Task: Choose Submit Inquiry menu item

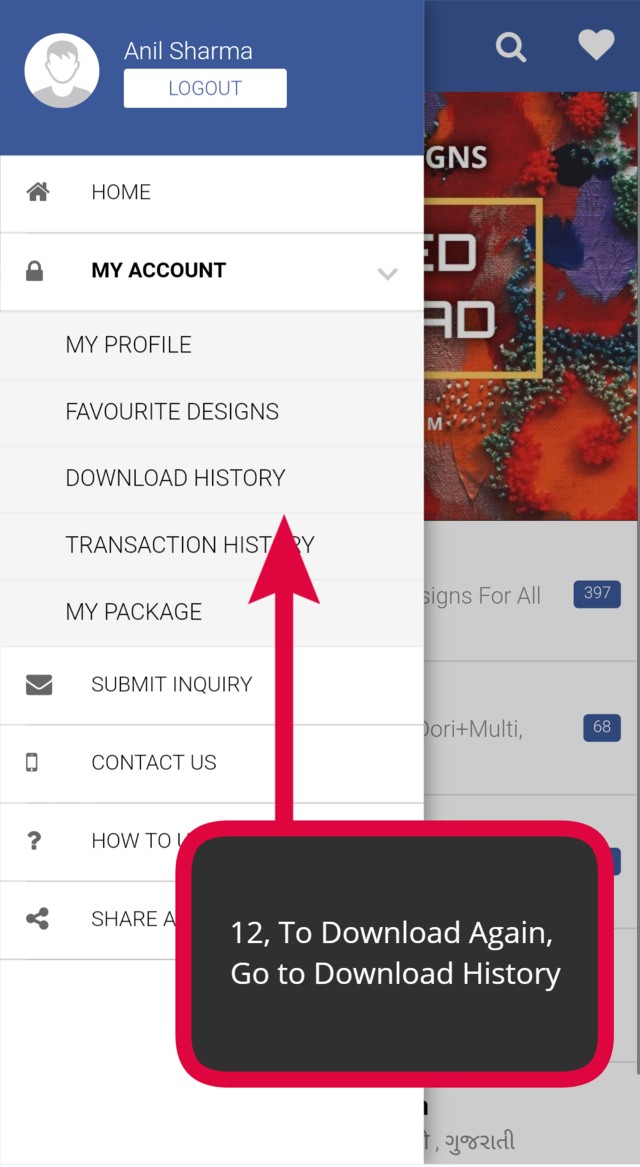Action: tap(212, 685)
